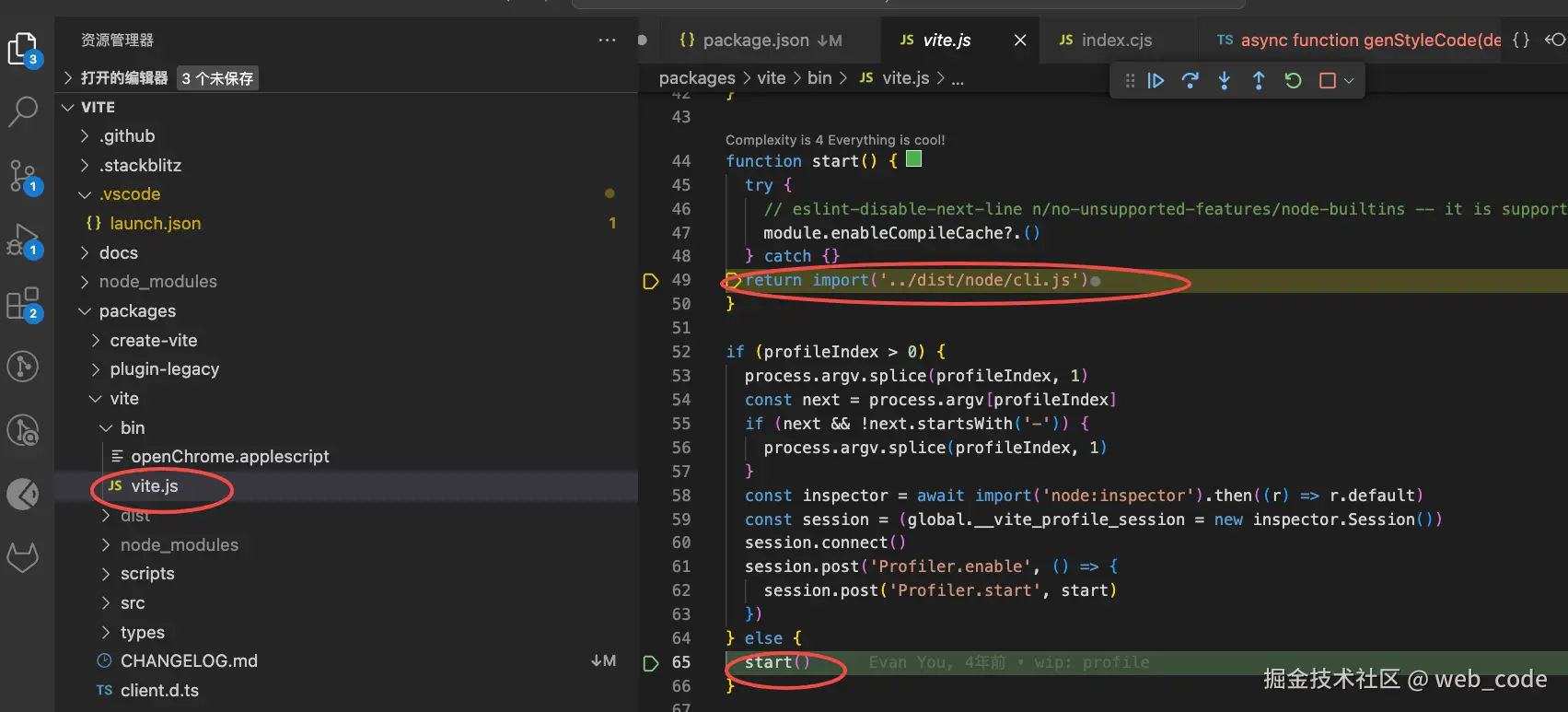The height and width of the screenshot is (712, 1568).
Task: Open the Search view in activity bar
Action: pyautogui.click(x=23, y=111)
